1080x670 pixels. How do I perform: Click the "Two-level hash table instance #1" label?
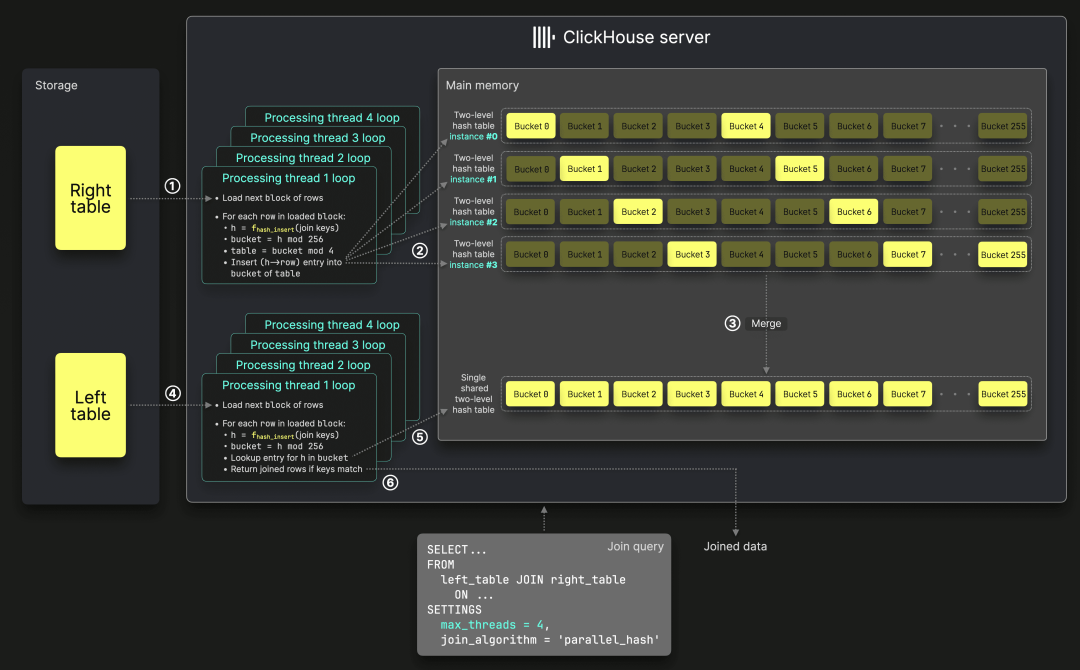(x=473, y=169)
